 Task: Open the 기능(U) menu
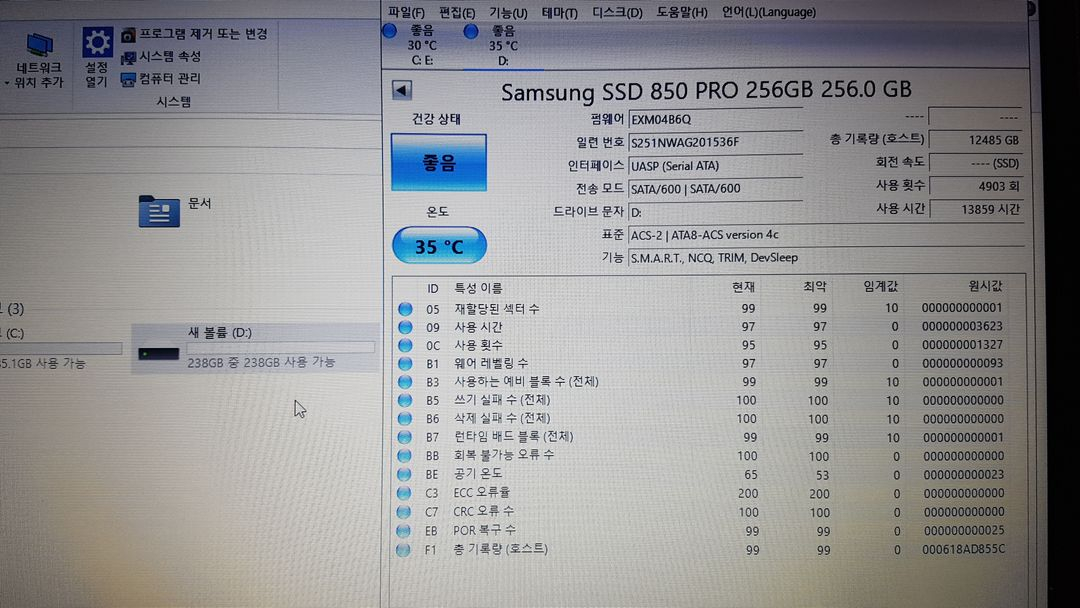508,12
